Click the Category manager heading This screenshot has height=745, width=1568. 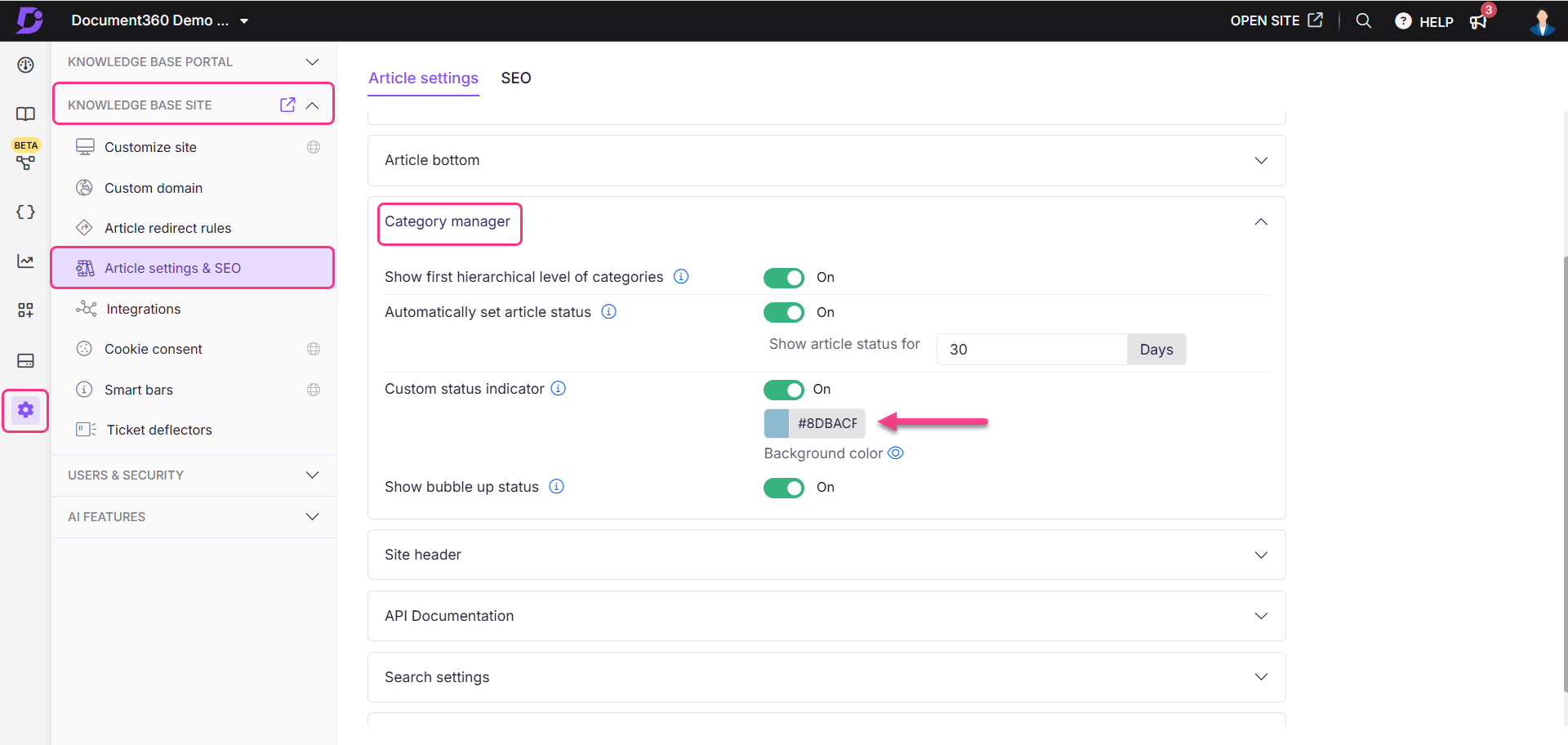(x=448, y=221)
